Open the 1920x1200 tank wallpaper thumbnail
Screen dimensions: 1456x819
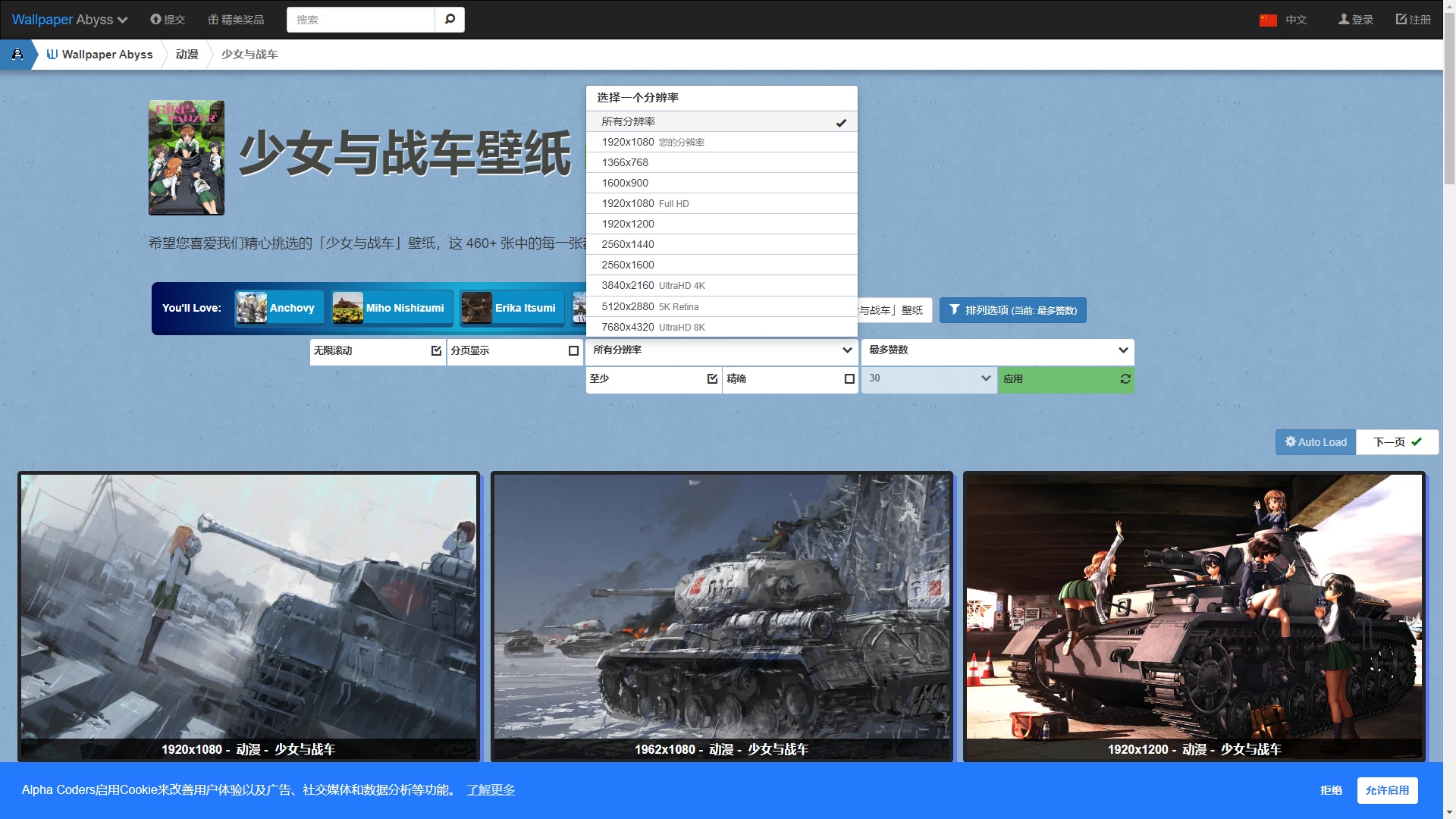[x=1194, y=607]
